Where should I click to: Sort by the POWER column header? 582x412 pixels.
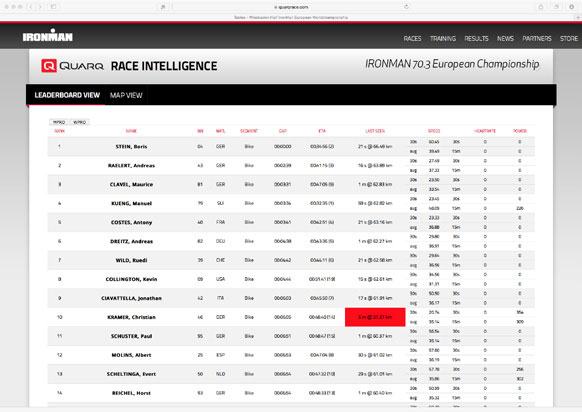click(x=520, y=131)
